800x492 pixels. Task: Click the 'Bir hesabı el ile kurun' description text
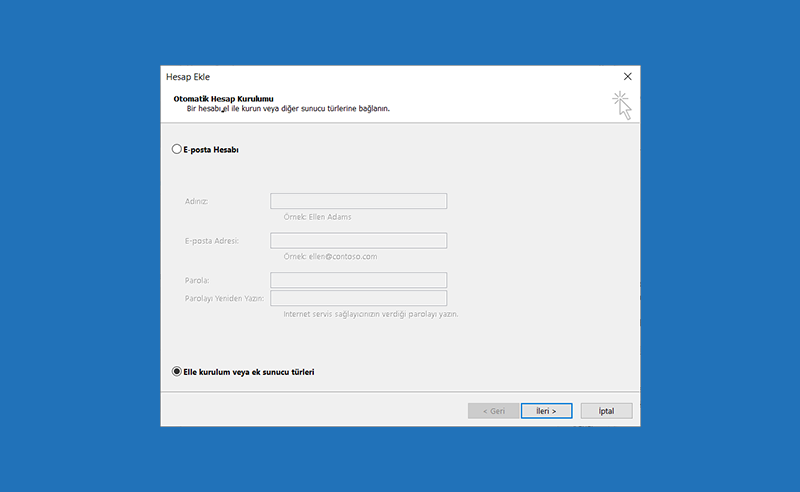coord(288,108)
